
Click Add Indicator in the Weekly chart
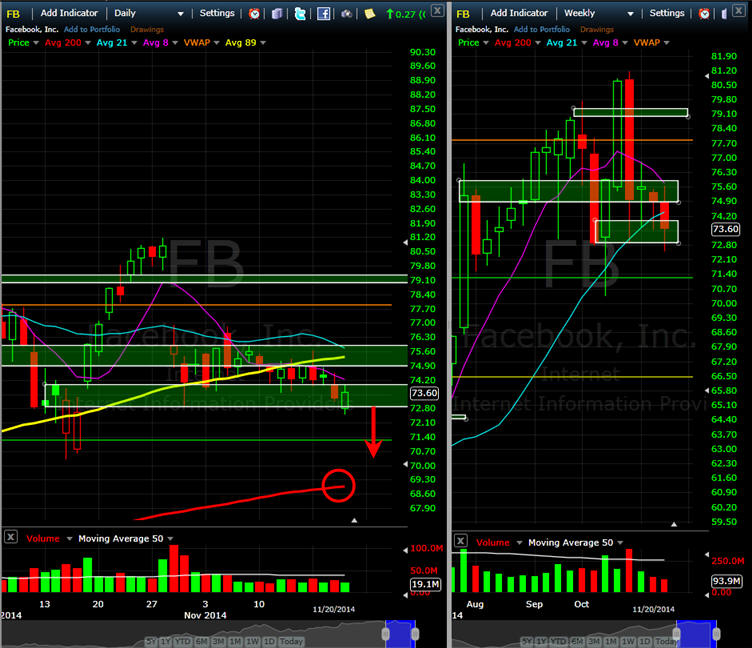519,13
